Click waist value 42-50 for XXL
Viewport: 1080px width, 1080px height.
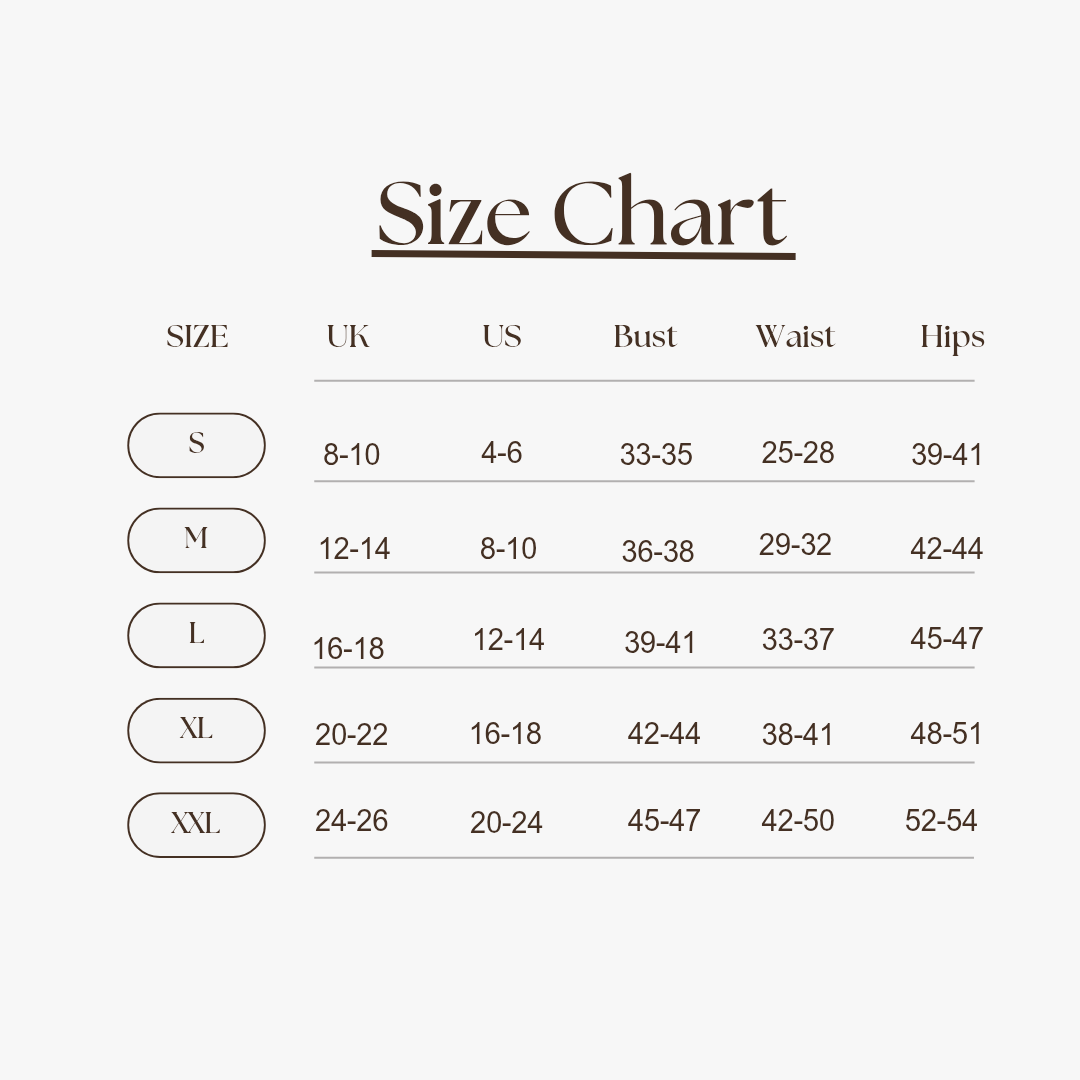pos(798,820)
